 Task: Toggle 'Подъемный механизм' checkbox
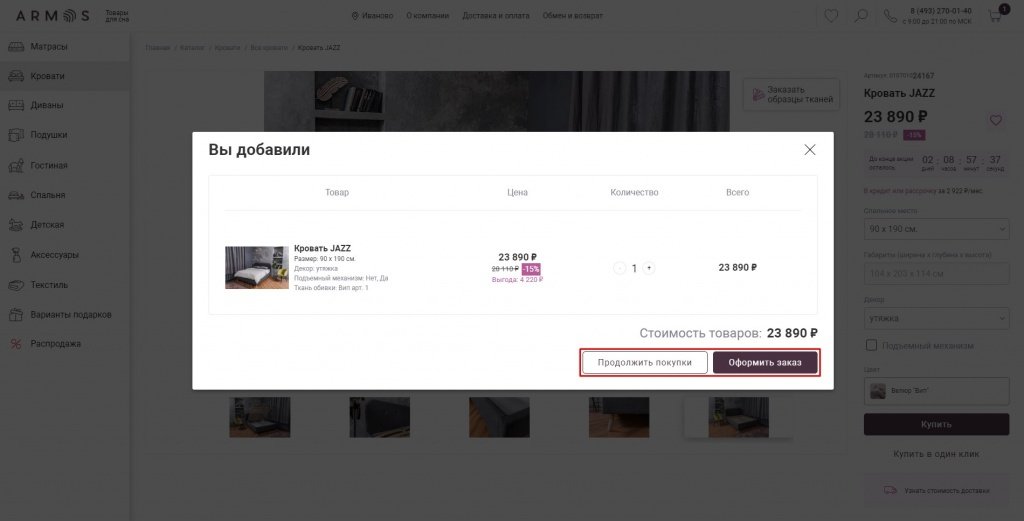tap(871, 345)
